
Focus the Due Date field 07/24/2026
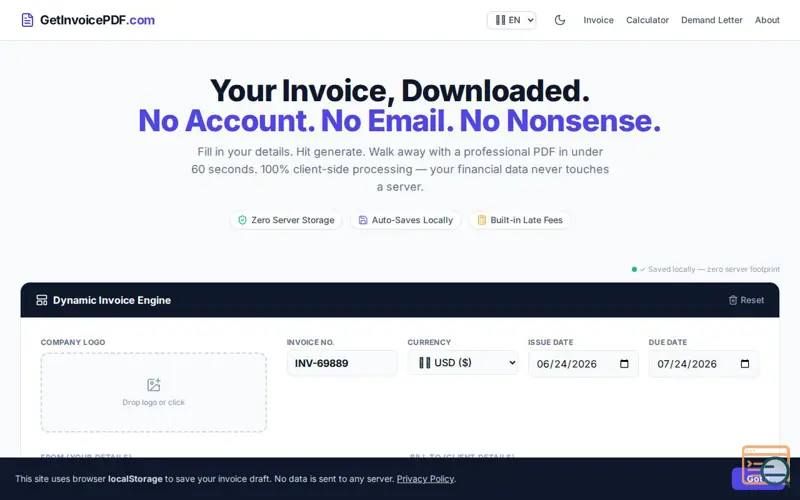pyautogui.click(x=704, y=364)
